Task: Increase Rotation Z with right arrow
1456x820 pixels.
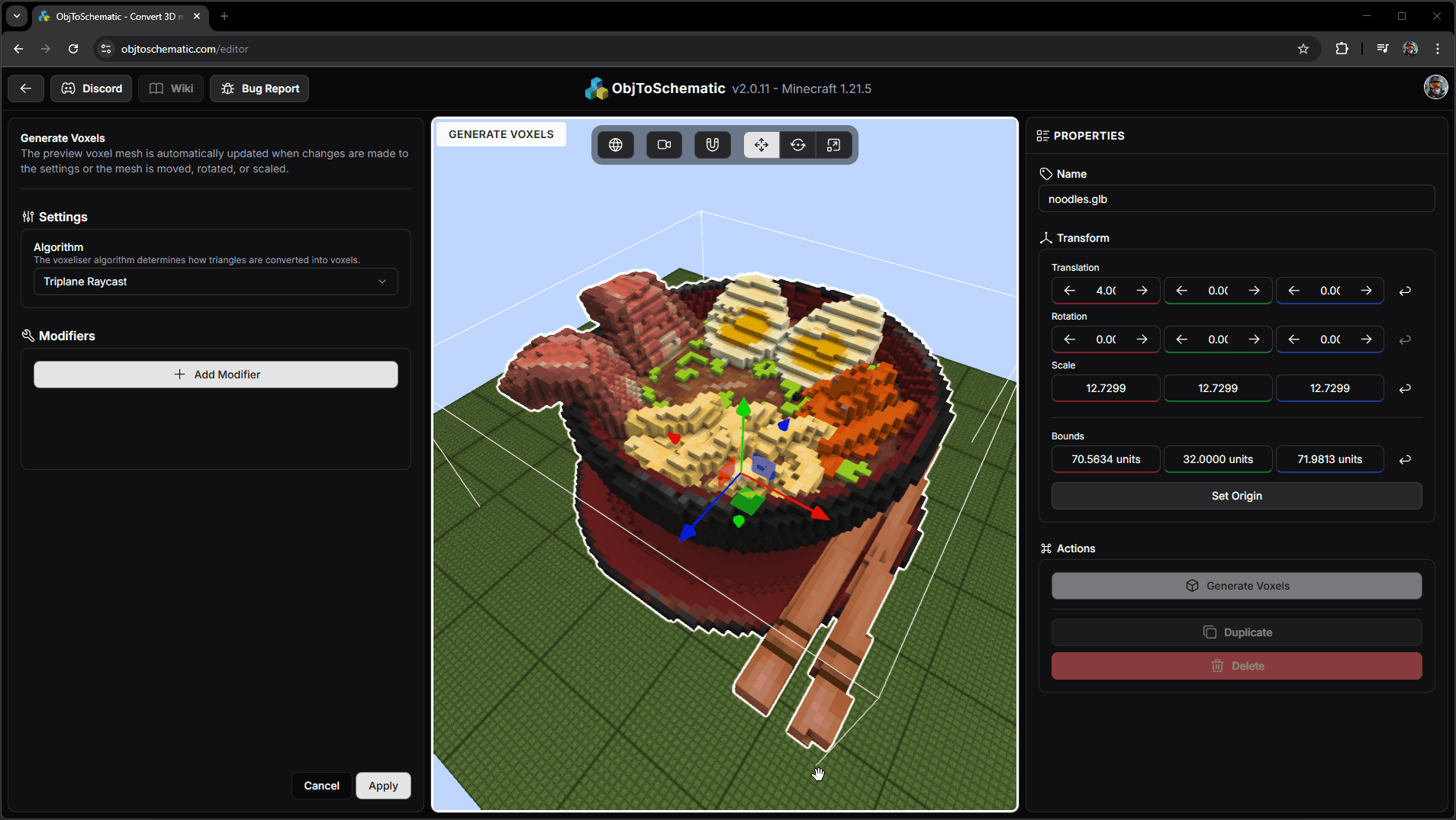Action: click(x=1367, y=339)
